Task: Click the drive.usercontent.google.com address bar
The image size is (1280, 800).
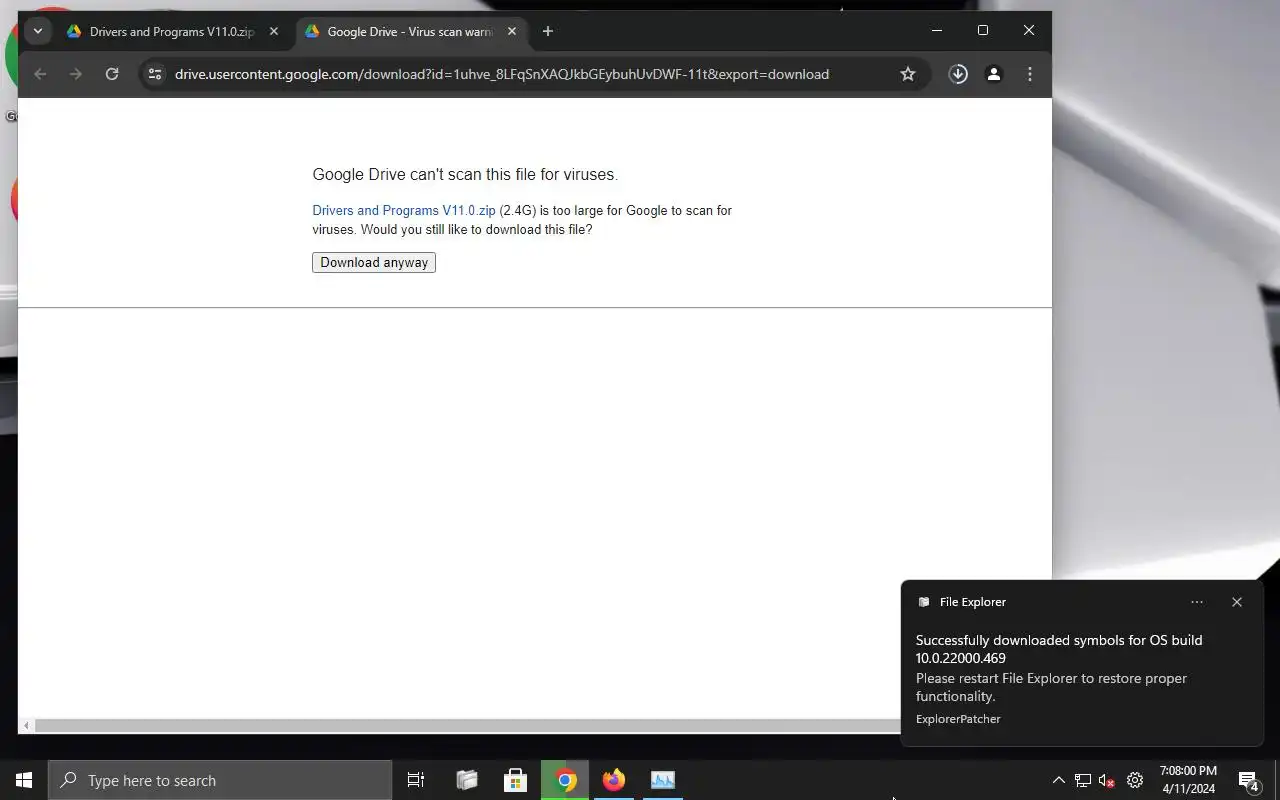Action: coord(501,74)
